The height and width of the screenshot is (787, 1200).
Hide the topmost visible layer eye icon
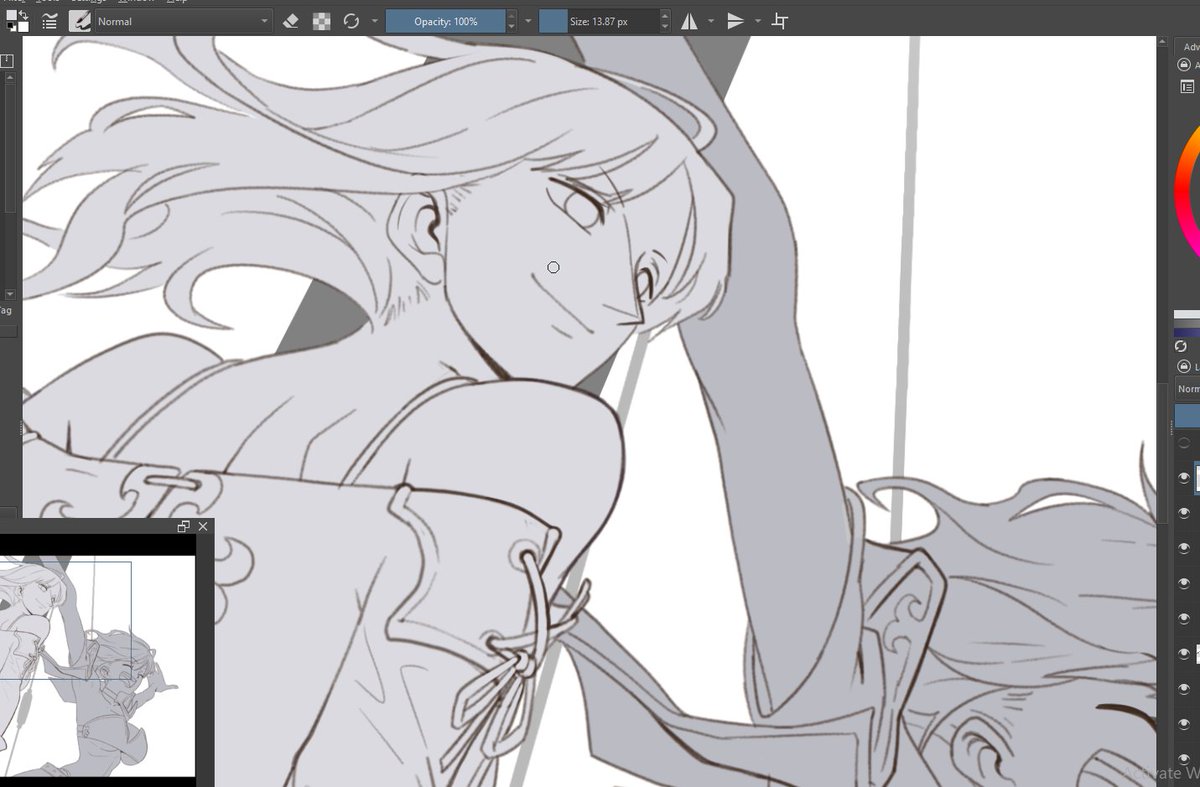click(x=1185, y=478)
